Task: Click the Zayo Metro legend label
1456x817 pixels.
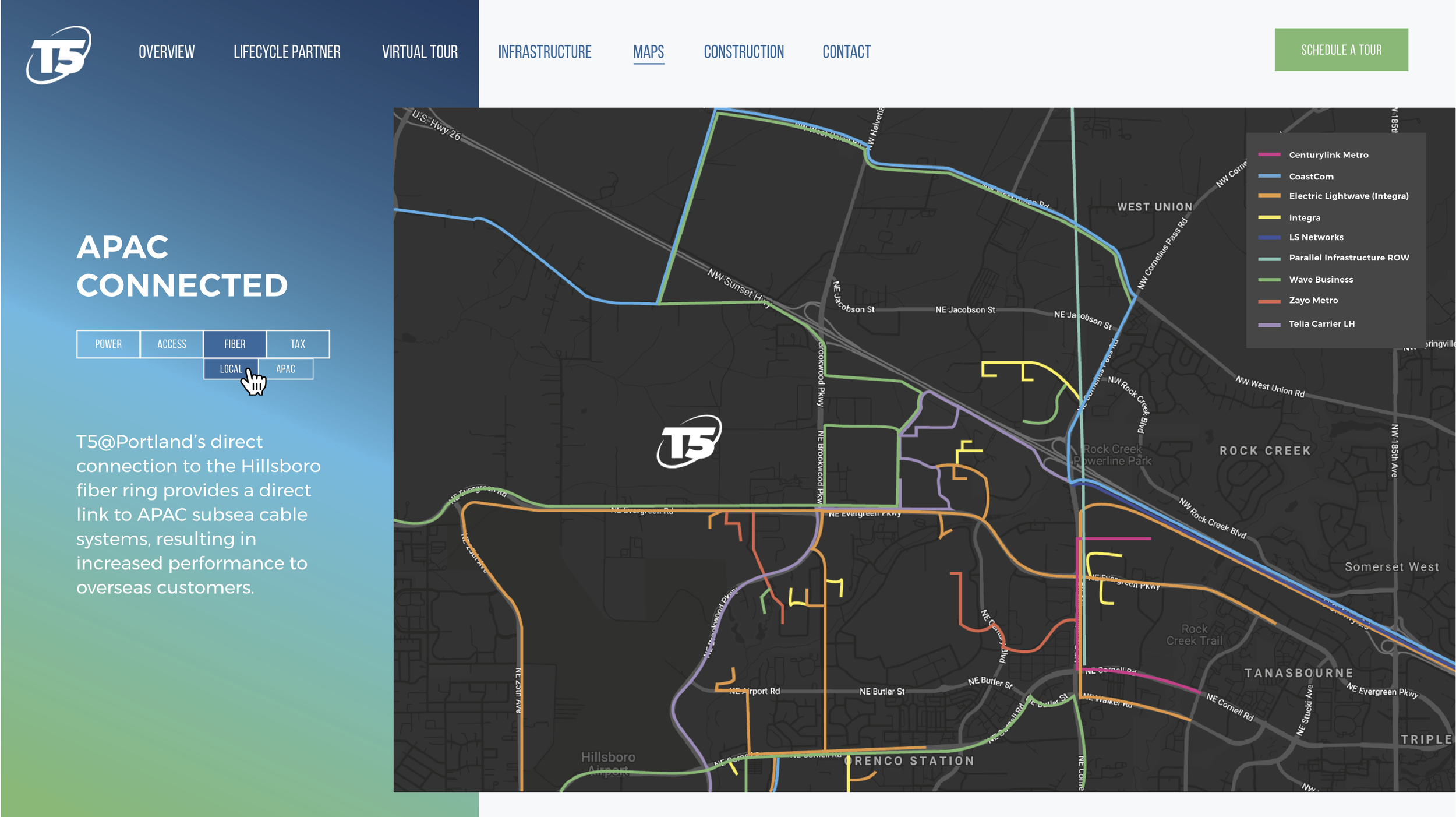Action: (x=1313, y=300)
